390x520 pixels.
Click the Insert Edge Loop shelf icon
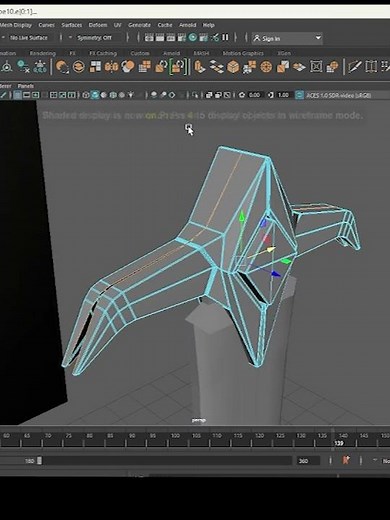[371, 67]
